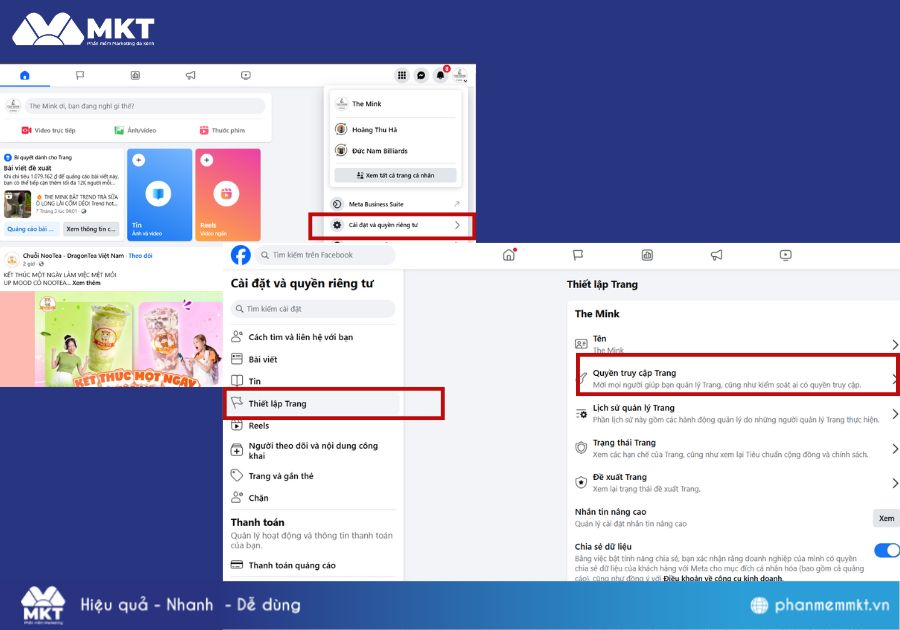Open Quyền truy cập Trang row
This screenshot has width=900, height=630.
(736, 379)
